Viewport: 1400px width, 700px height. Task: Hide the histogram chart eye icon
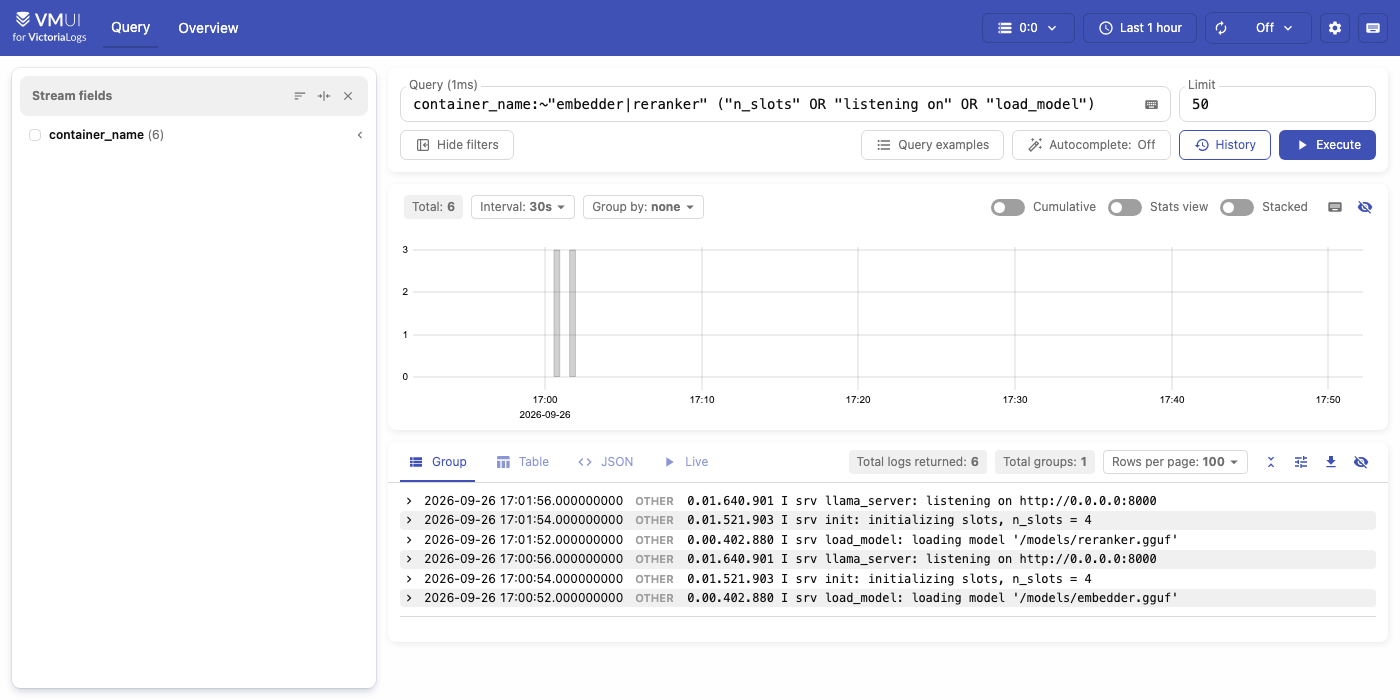coord(1365,207)
